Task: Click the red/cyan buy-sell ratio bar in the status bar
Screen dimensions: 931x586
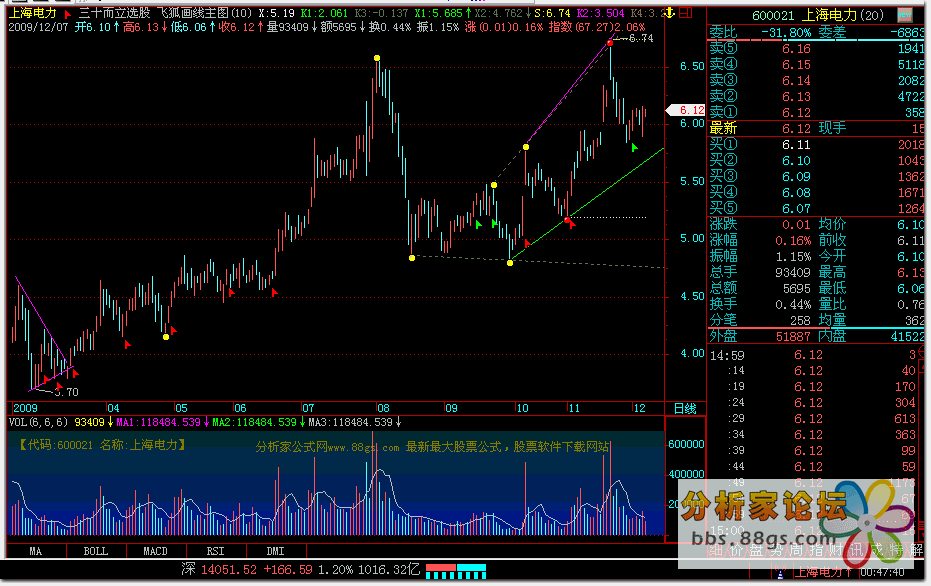Action: click(456, 570)
